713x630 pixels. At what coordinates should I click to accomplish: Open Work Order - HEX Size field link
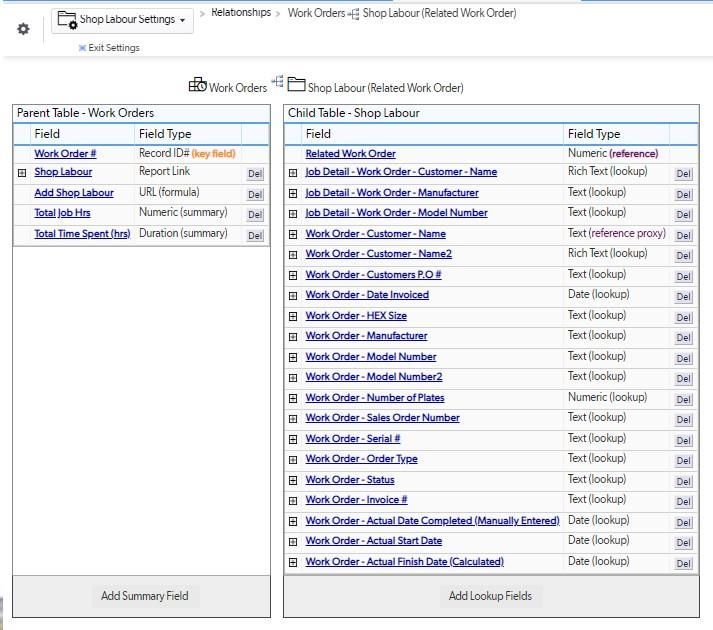(356, 315)
